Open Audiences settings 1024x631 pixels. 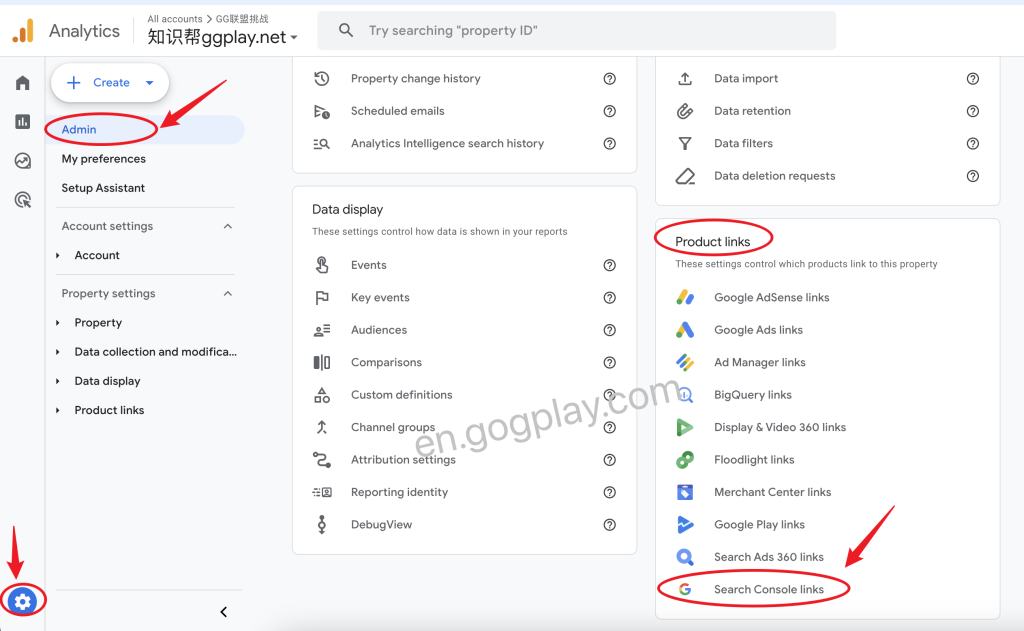(x=379, y=330)
